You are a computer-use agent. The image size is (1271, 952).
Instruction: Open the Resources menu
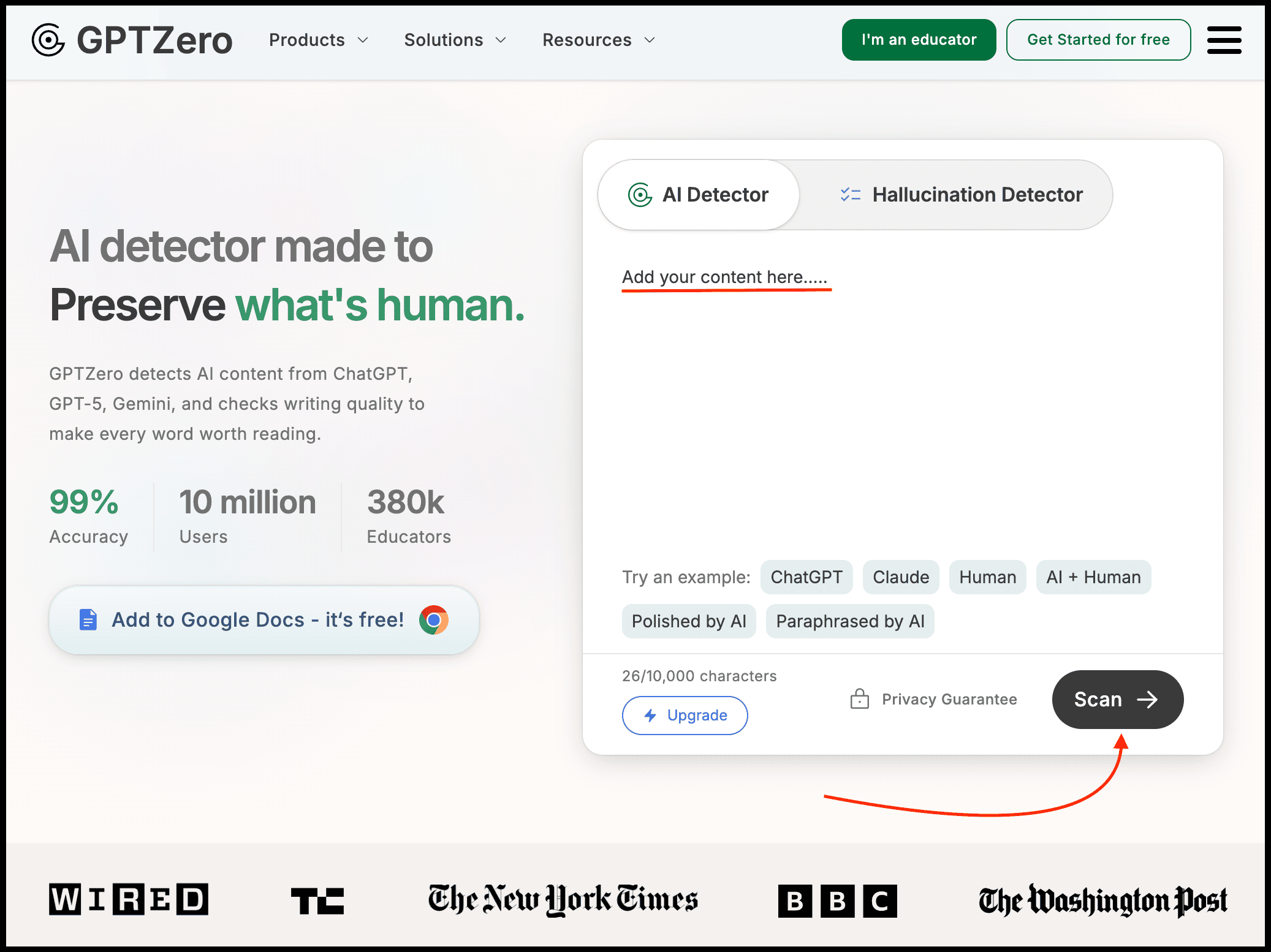pos(599,40)
